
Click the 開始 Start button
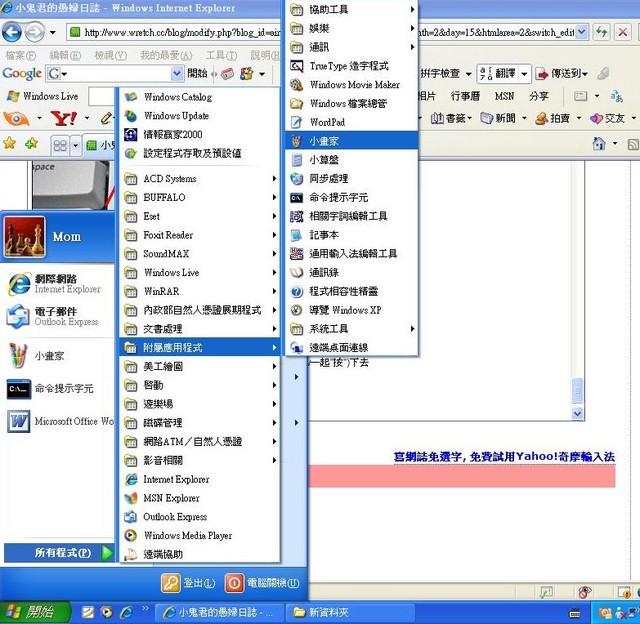coord(33,612)
